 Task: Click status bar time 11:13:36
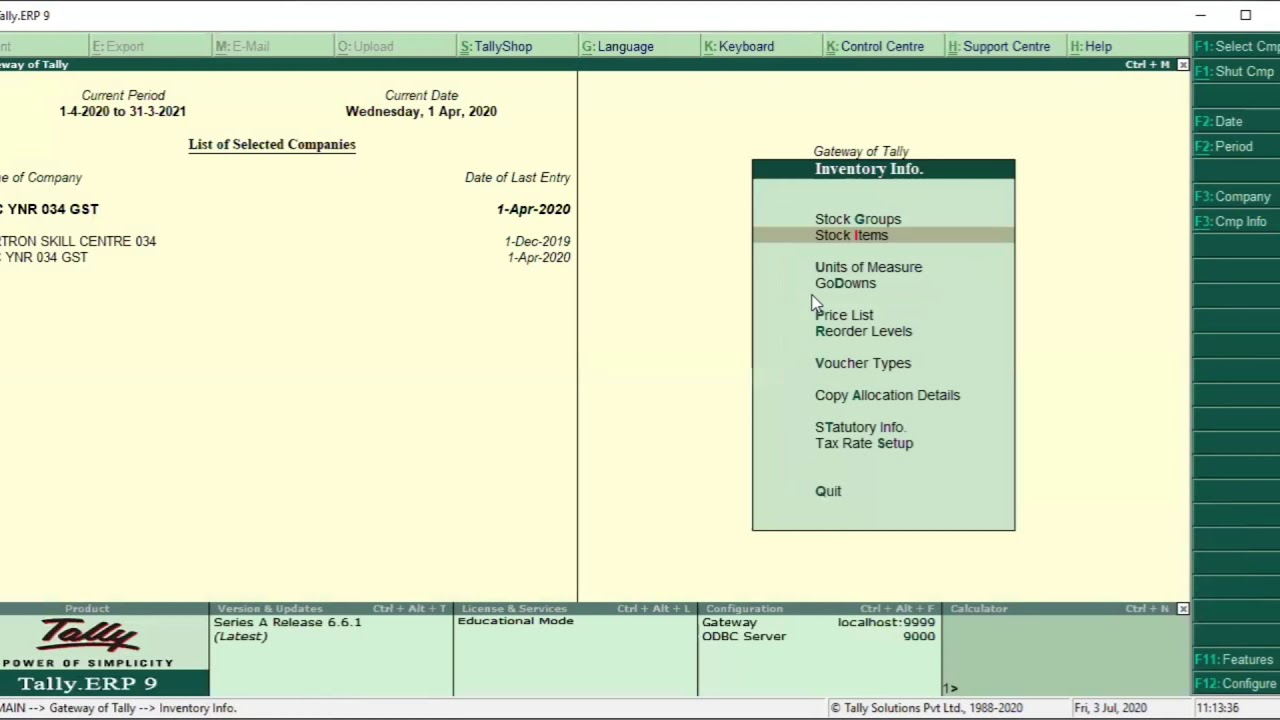(x=1218, y=708)
